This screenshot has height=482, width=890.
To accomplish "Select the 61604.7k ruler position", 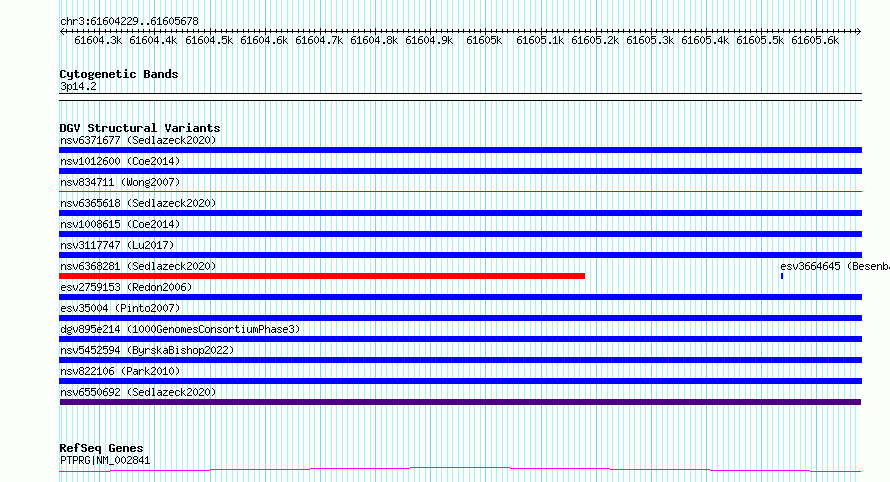I will click(x=319, y=40).
